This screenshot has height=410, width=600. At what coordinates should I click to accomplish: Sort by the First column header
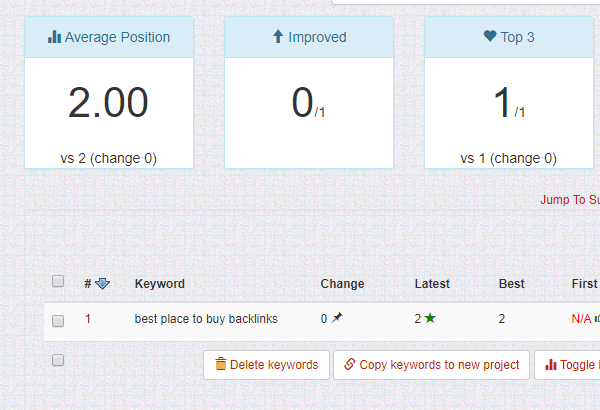pyautogui.click(x=584, y=284)
